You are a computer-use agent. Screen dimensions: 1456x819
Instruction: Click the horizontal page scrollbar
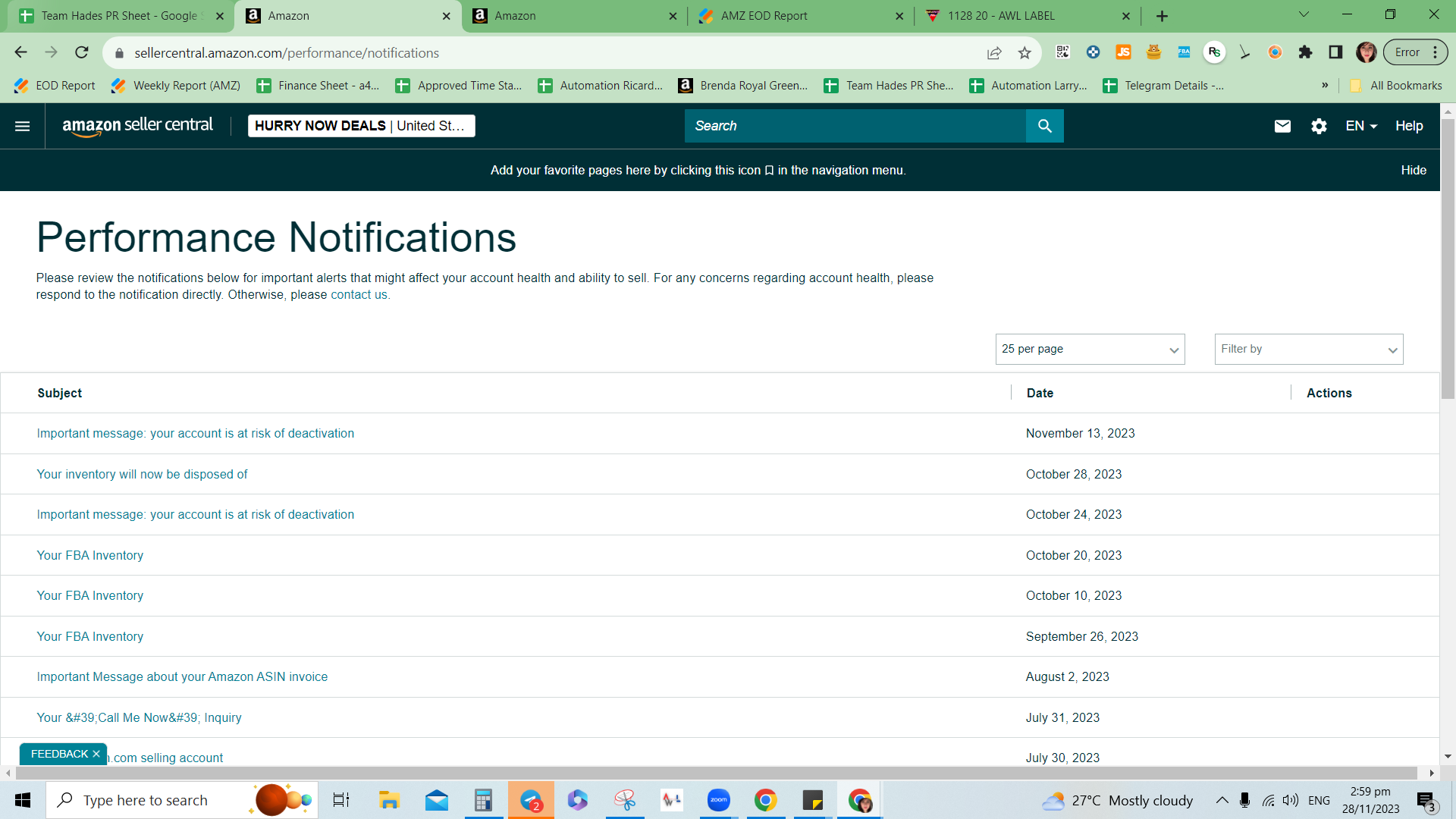coord(716,773)
